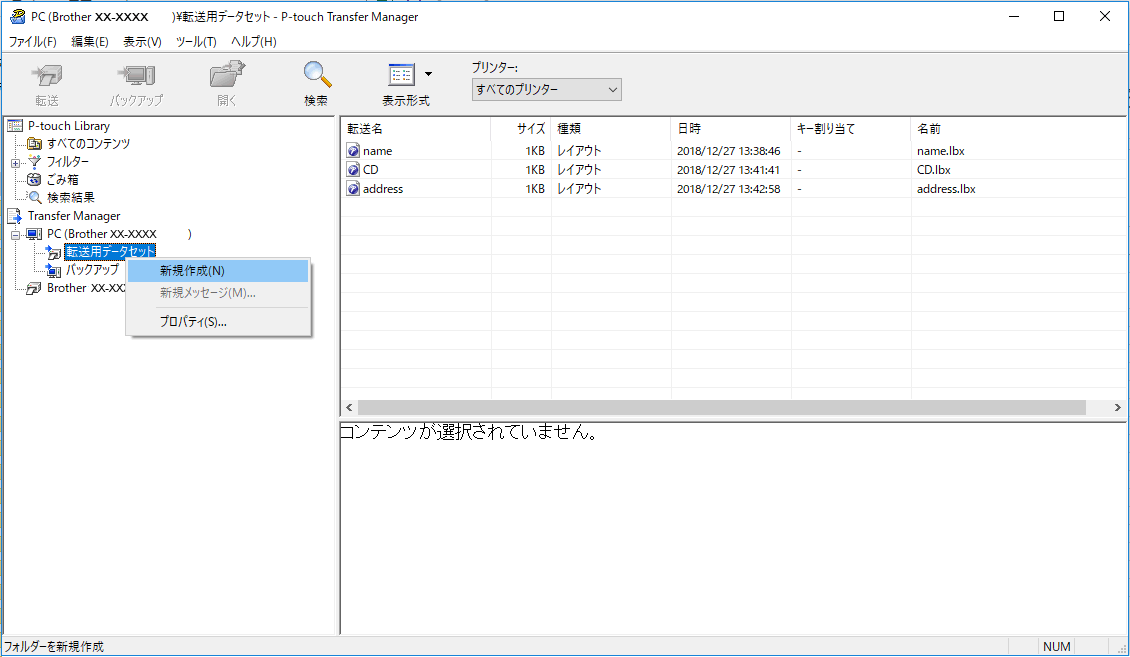Screen dimensions: 1130x657
Task: Collapse the PC (Brother XX-XXXX) node
Action: pos(15,235)
